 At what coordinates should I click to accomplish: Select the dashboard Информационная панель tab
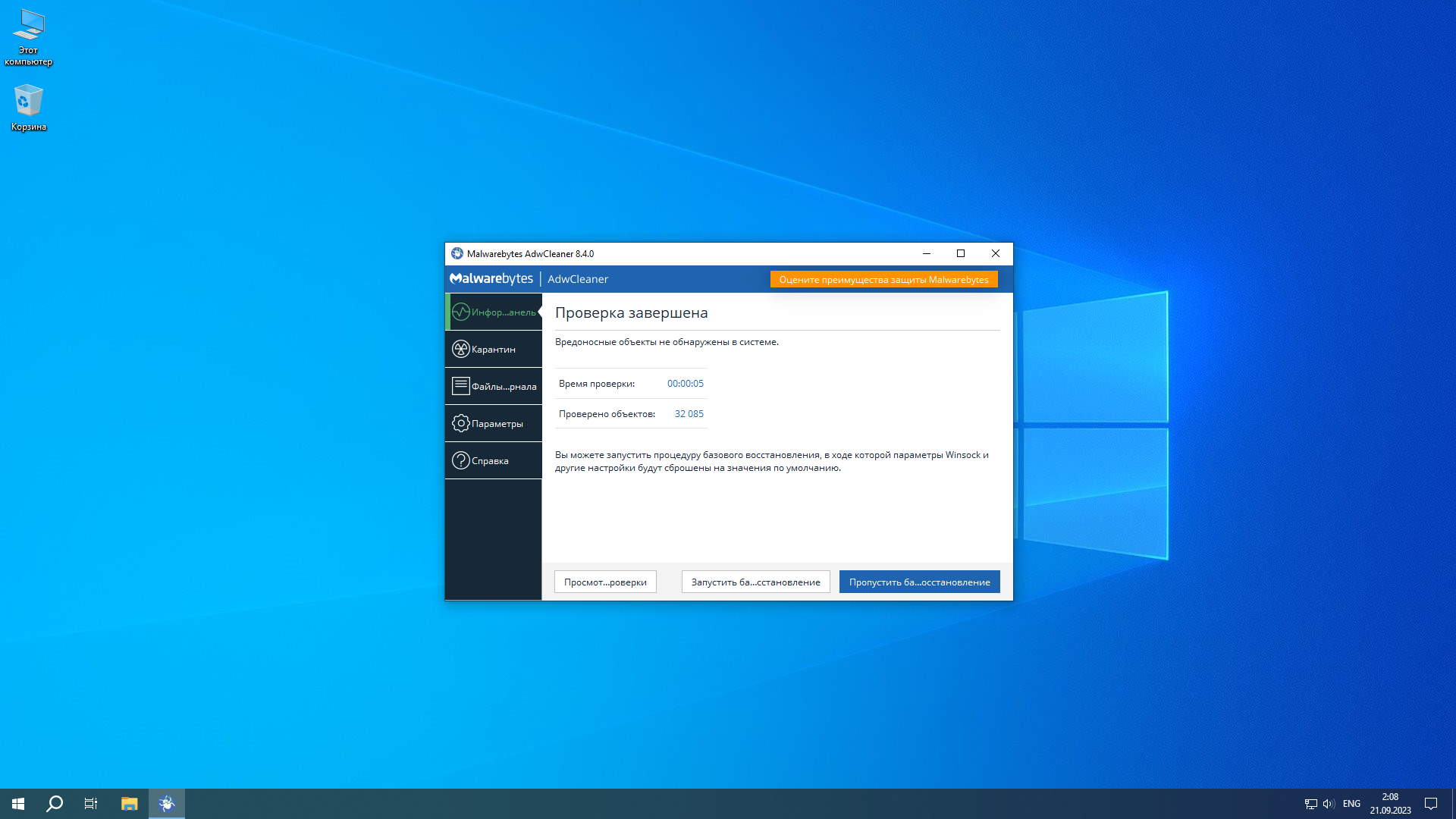coord(494,312)
